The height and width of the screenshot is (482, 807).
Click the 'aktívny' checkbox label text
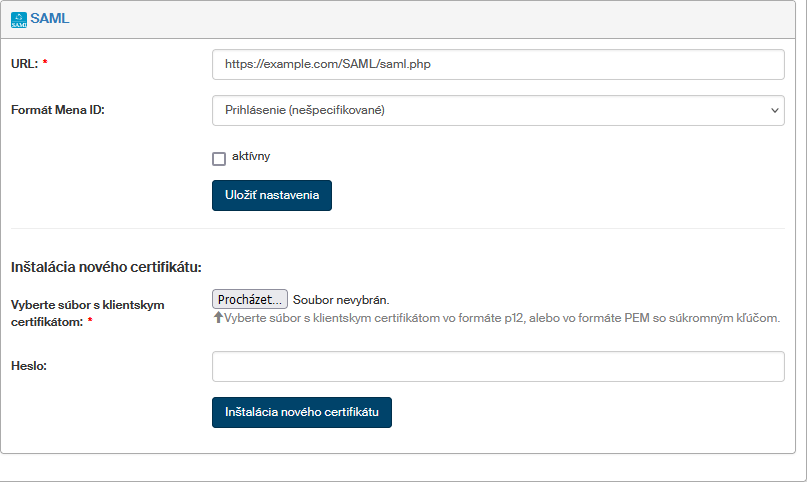point(251,156)
